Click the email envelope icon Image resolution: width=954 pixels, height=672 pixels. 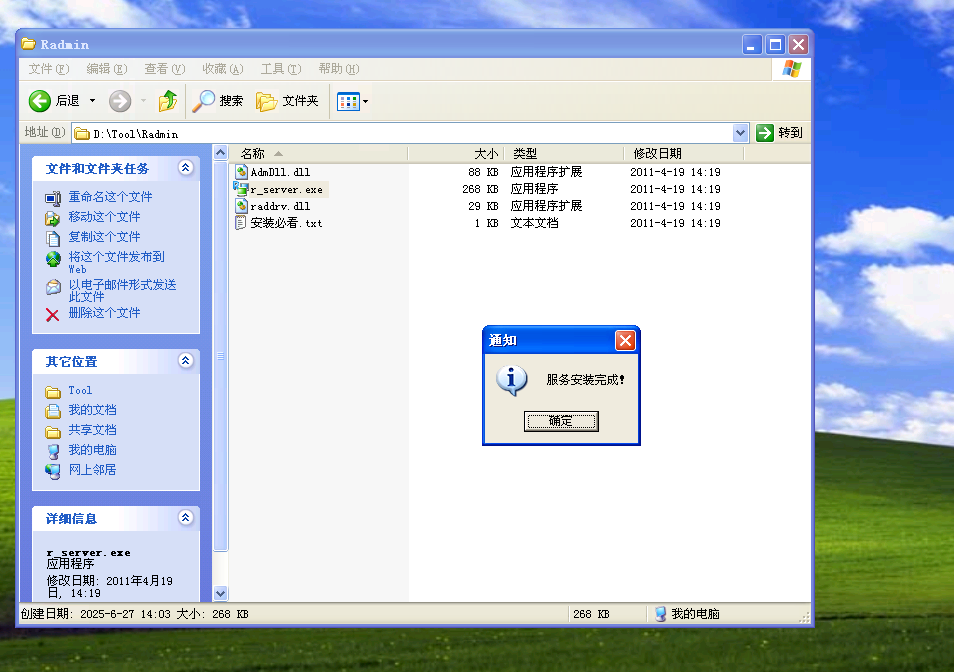(x=53, y=286)
